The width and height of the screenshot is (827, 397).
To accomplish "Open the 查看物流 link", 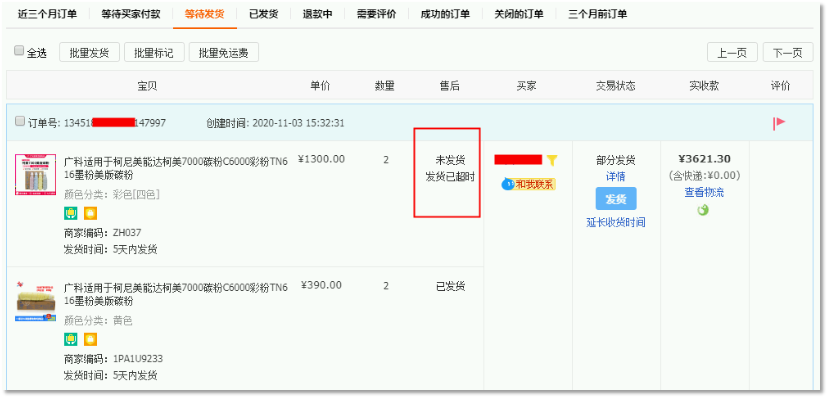I will pyautogui.click(x=704, y=192).
